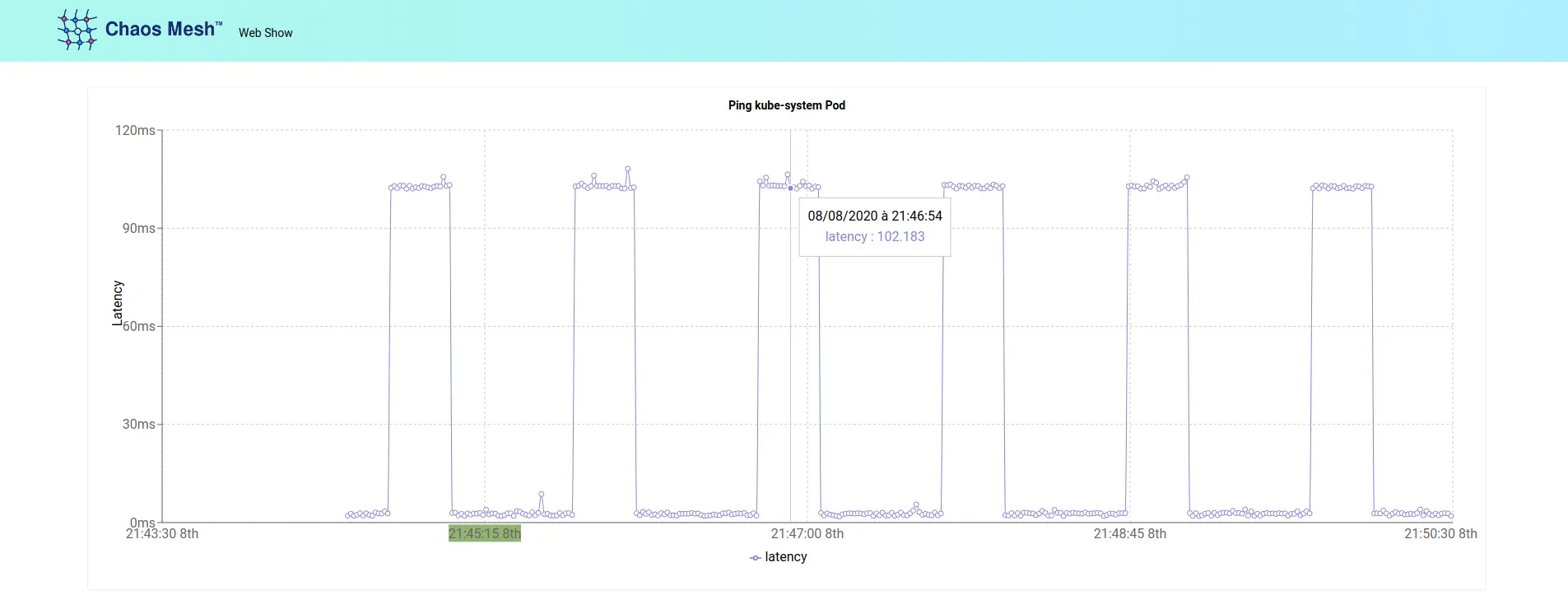Select the 21:47:00 8th time axis label
Screen dimensions: 1568x609
[x=807, y=534]
